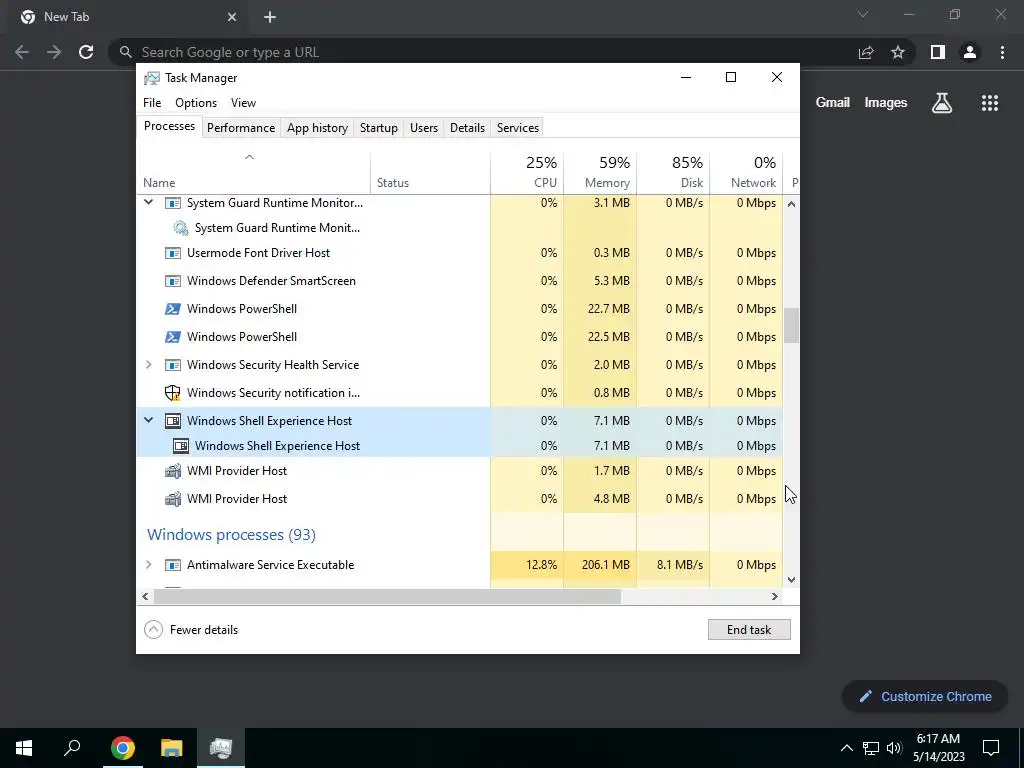The width and height of the screenshot is (1024, 768).
Task: Open the volume speaker tray icon
Action: tap(894, 748)
